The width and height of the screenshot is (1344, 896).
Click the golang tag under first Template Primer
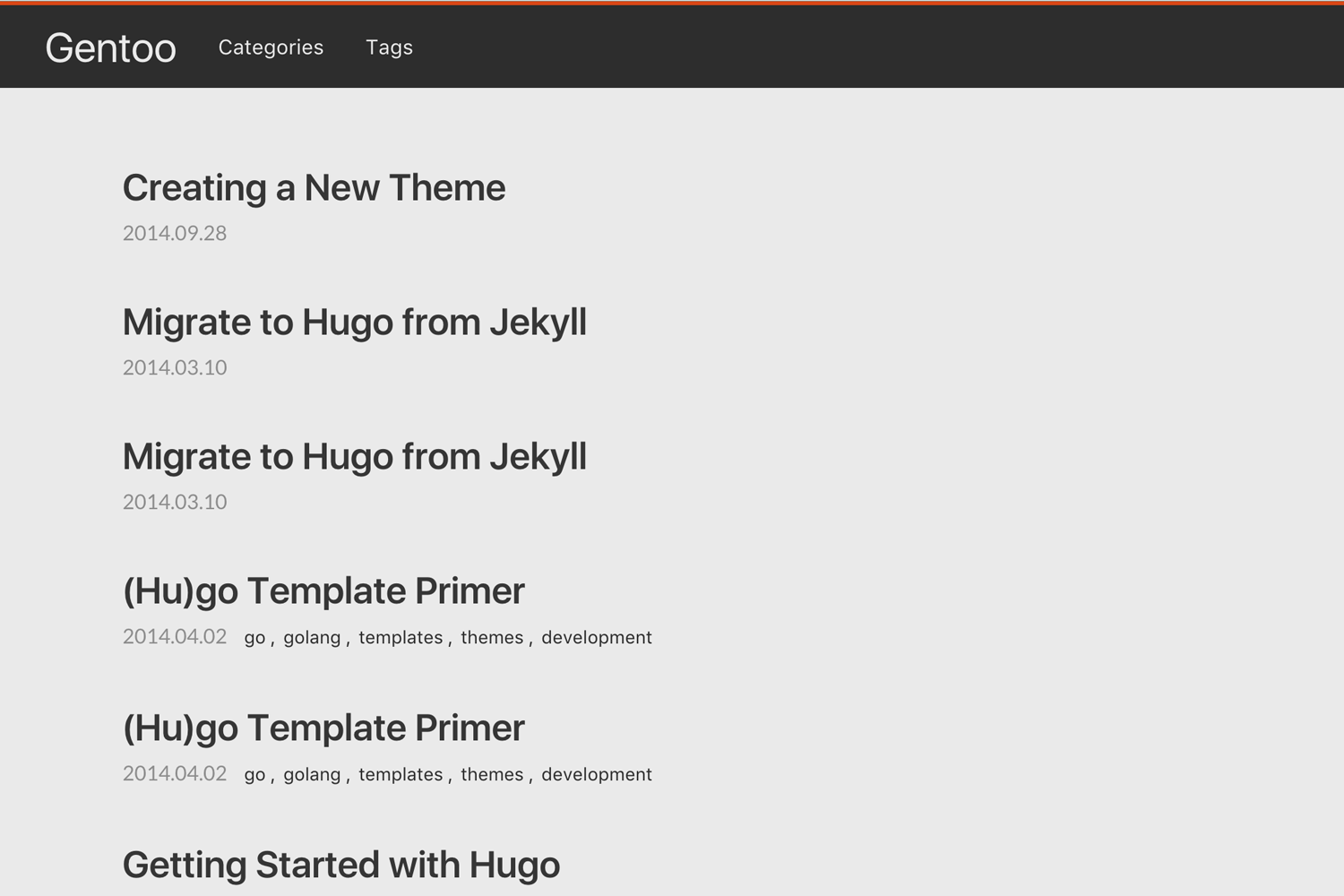pyautogui.click(x=312, y=638)
